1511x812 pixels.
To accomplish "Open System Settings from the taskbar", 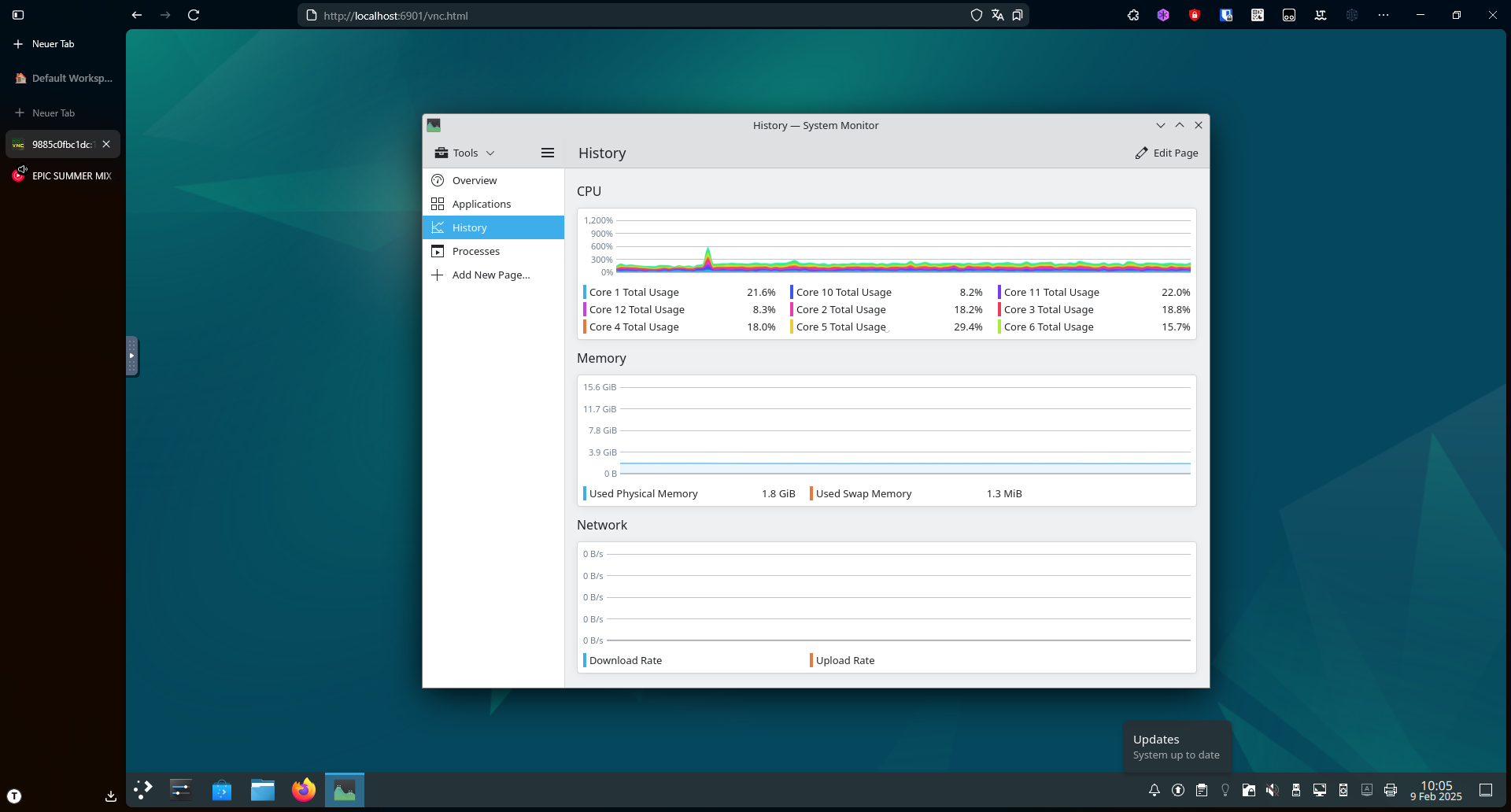I will [181, 790].
